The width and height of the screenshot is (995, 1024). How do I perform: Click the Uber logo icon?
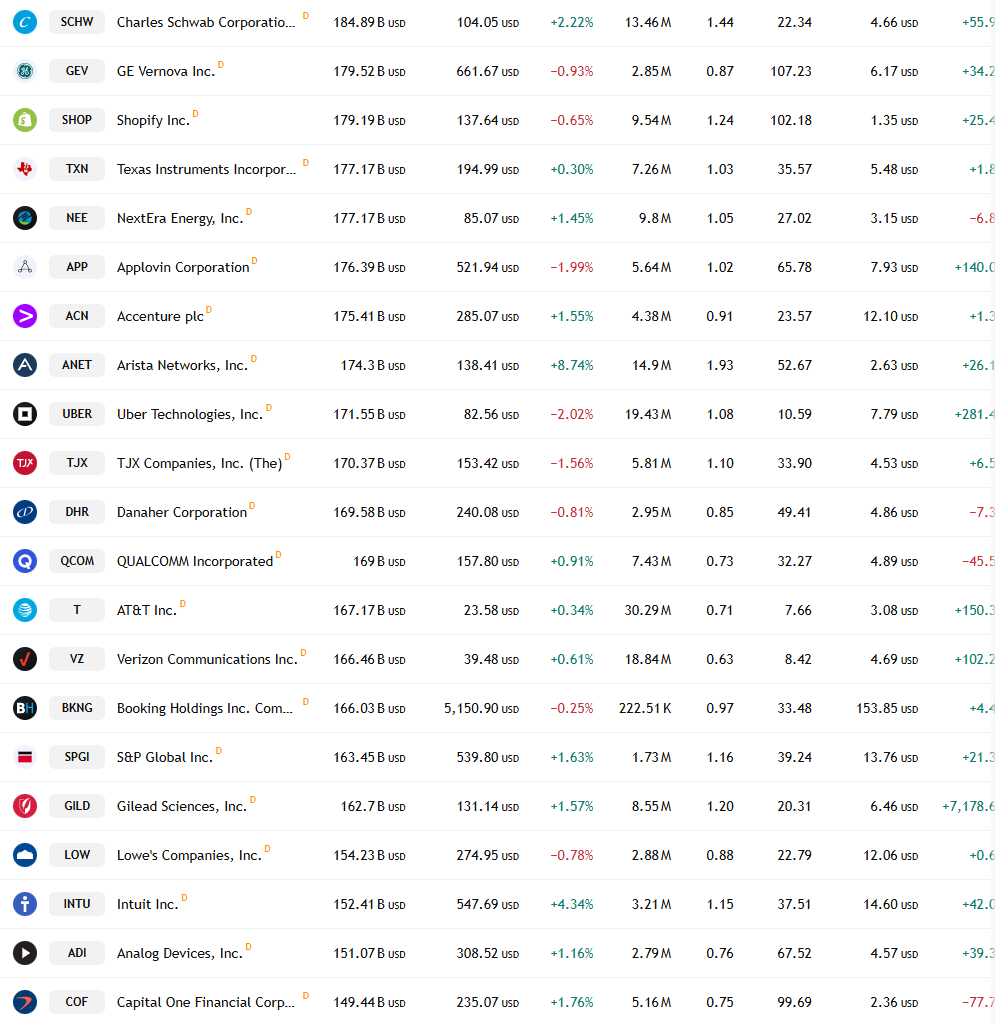pos(25,414)
